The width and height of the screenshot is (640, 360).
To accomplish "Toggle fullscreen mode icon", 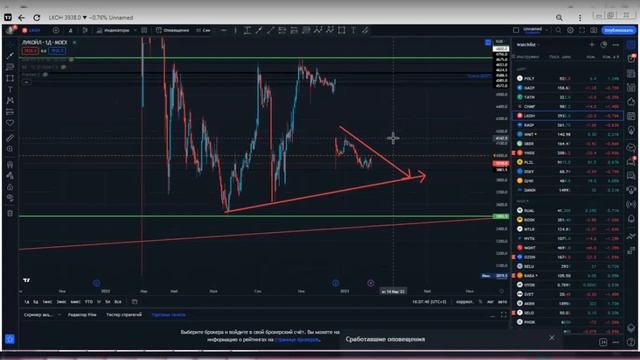I will point(582,30).
